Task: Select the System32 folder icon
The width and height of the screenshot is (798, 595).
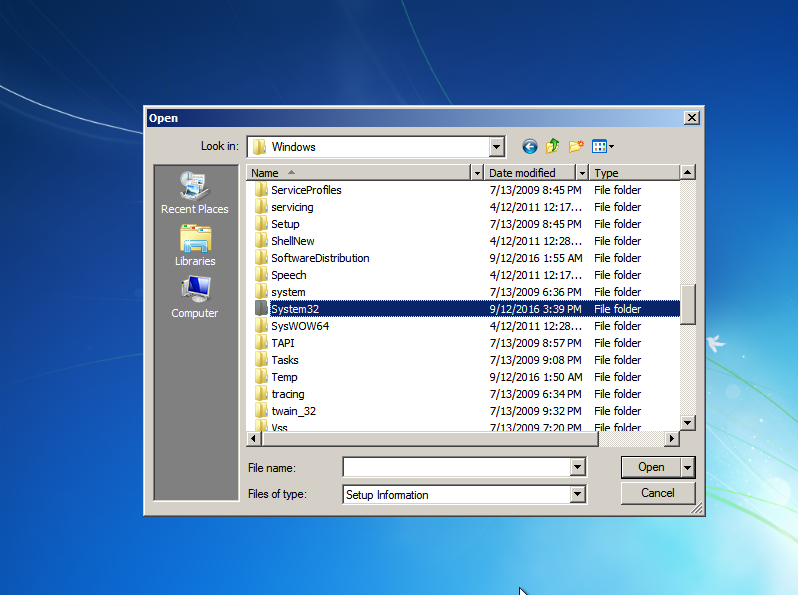Action: pyautogui.click(x=261, y=309)
